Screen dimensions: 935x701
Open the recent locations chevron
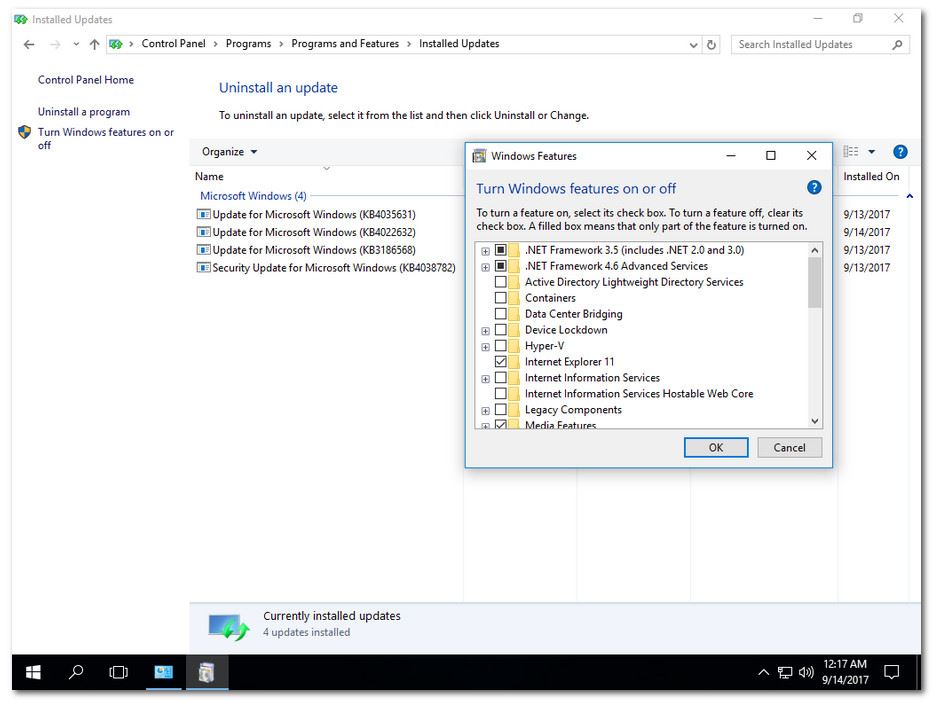coord(76,44)
